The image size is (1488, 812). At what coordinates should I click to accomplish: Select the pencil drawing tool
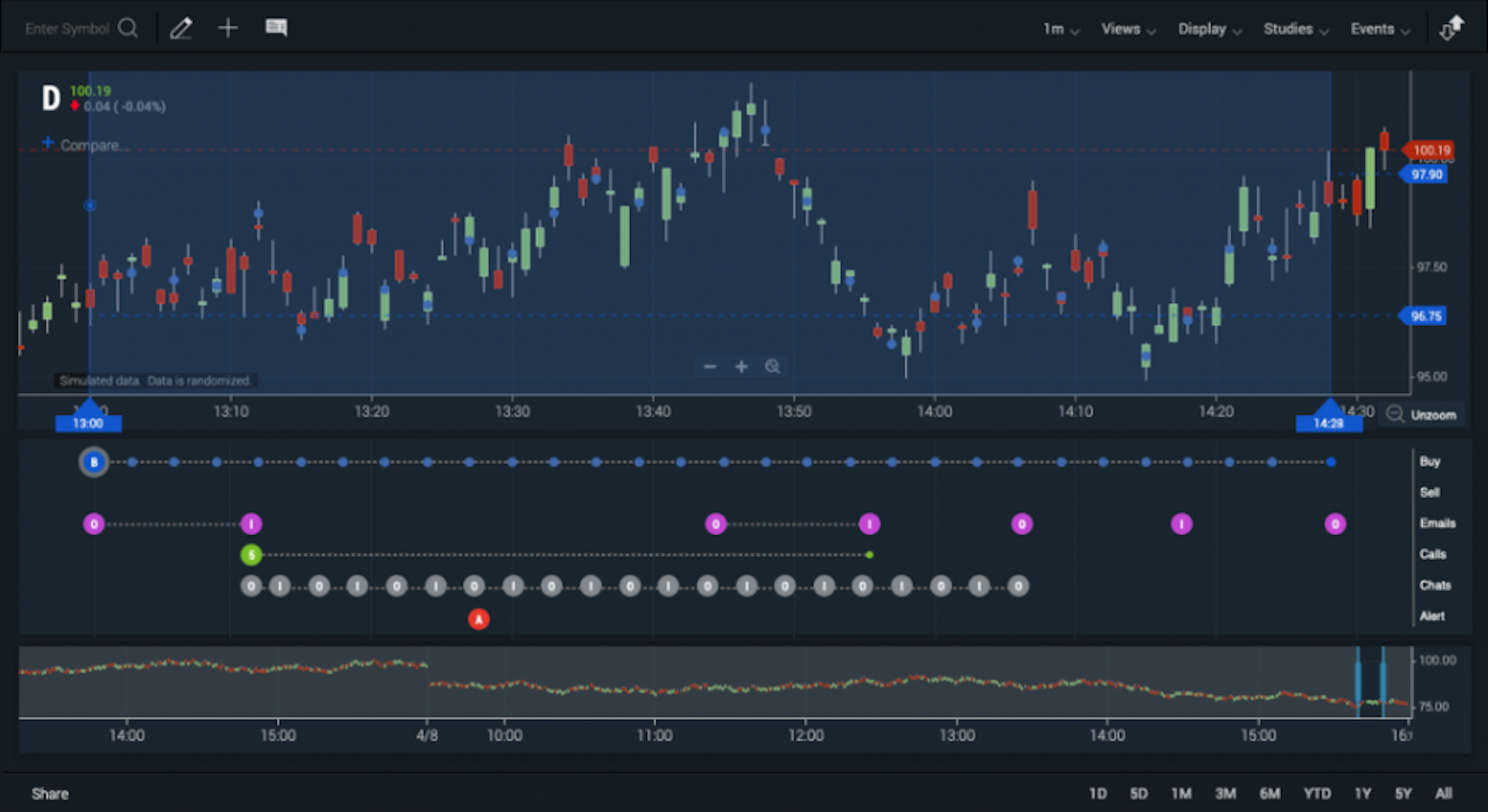pos(181,28)
